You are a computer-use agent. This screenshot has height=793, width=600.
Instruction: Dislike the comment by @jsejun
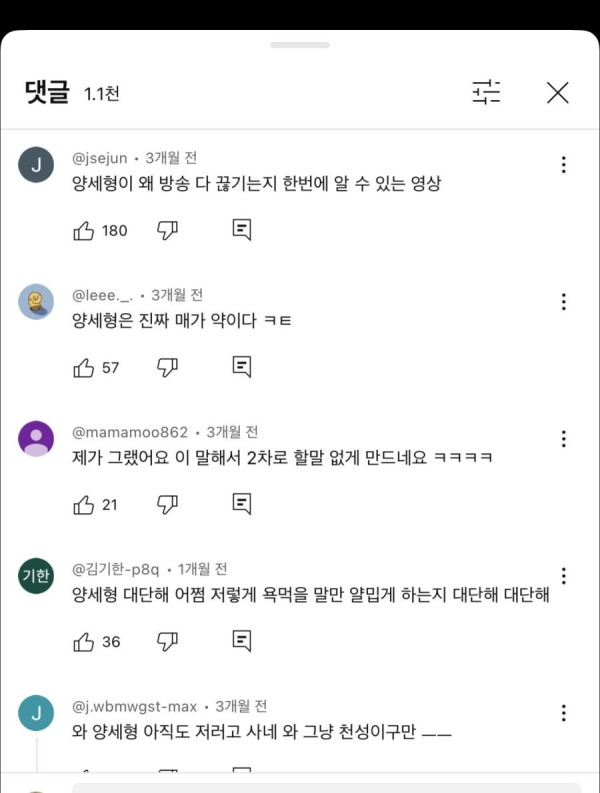pyautogui.click(x=167, y=230)
